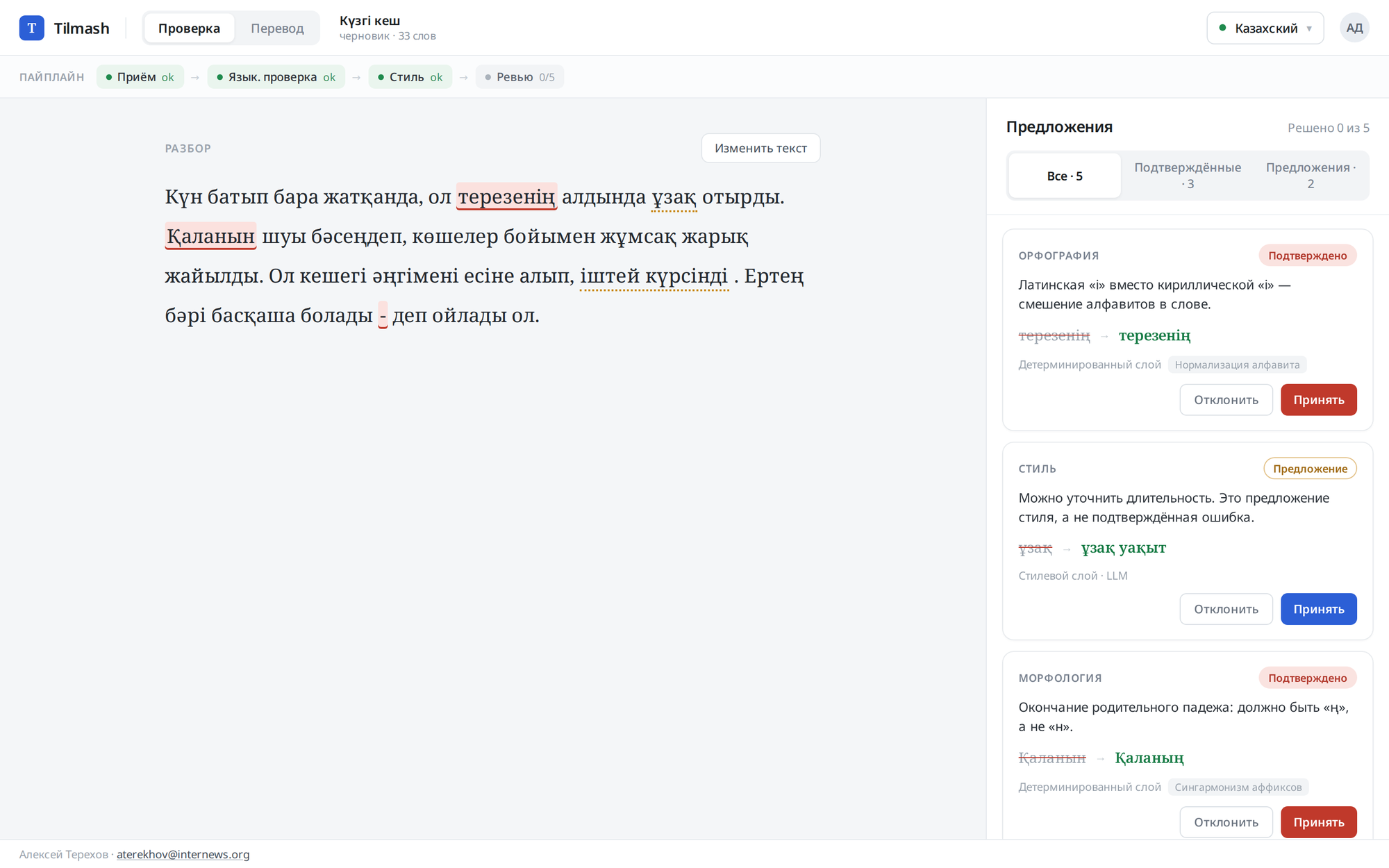This screenshot has width=1389, height=868.
Task: Show the Все · 5 suggestions tab
Action: pyautogui.click(x=1065, y=176)
